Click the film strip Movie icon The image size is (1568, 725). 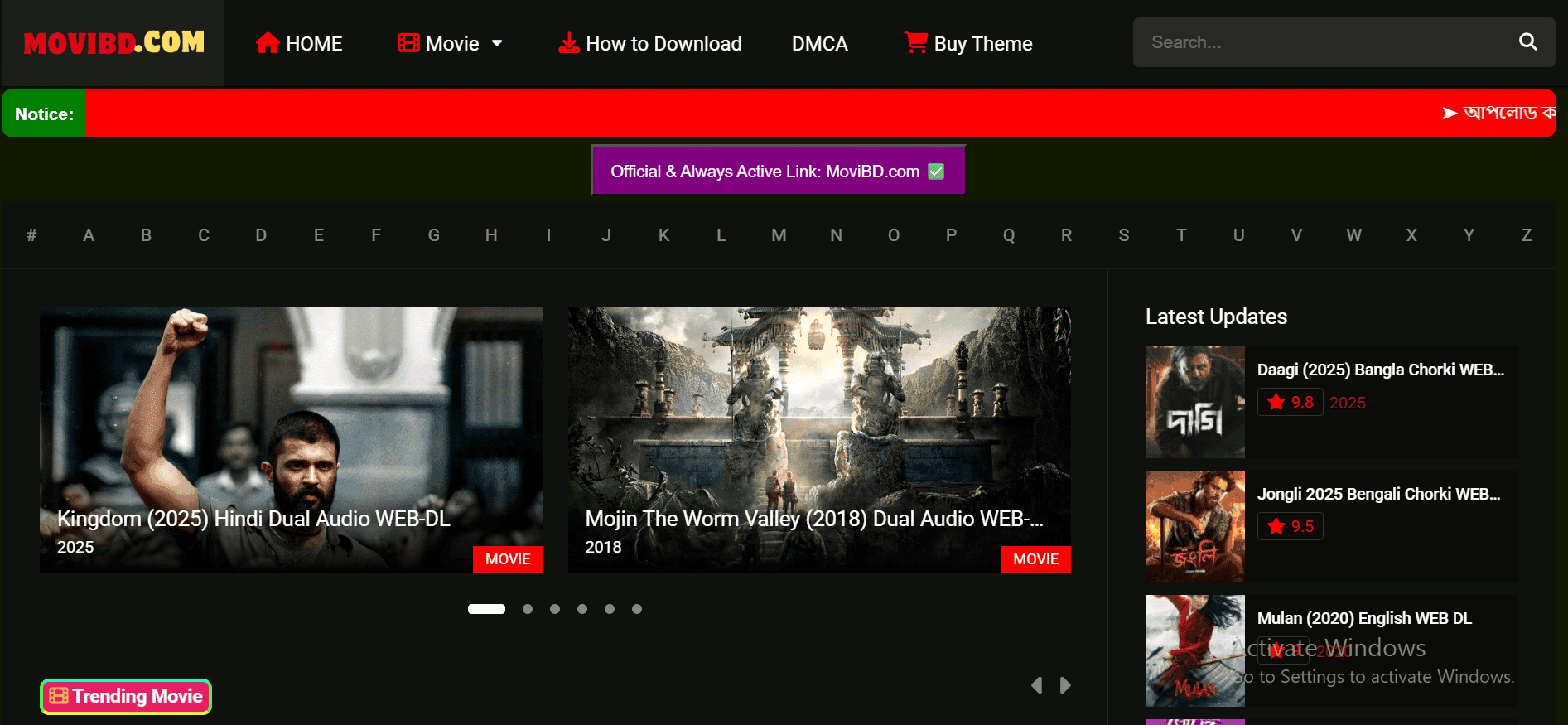pos(408,43)
